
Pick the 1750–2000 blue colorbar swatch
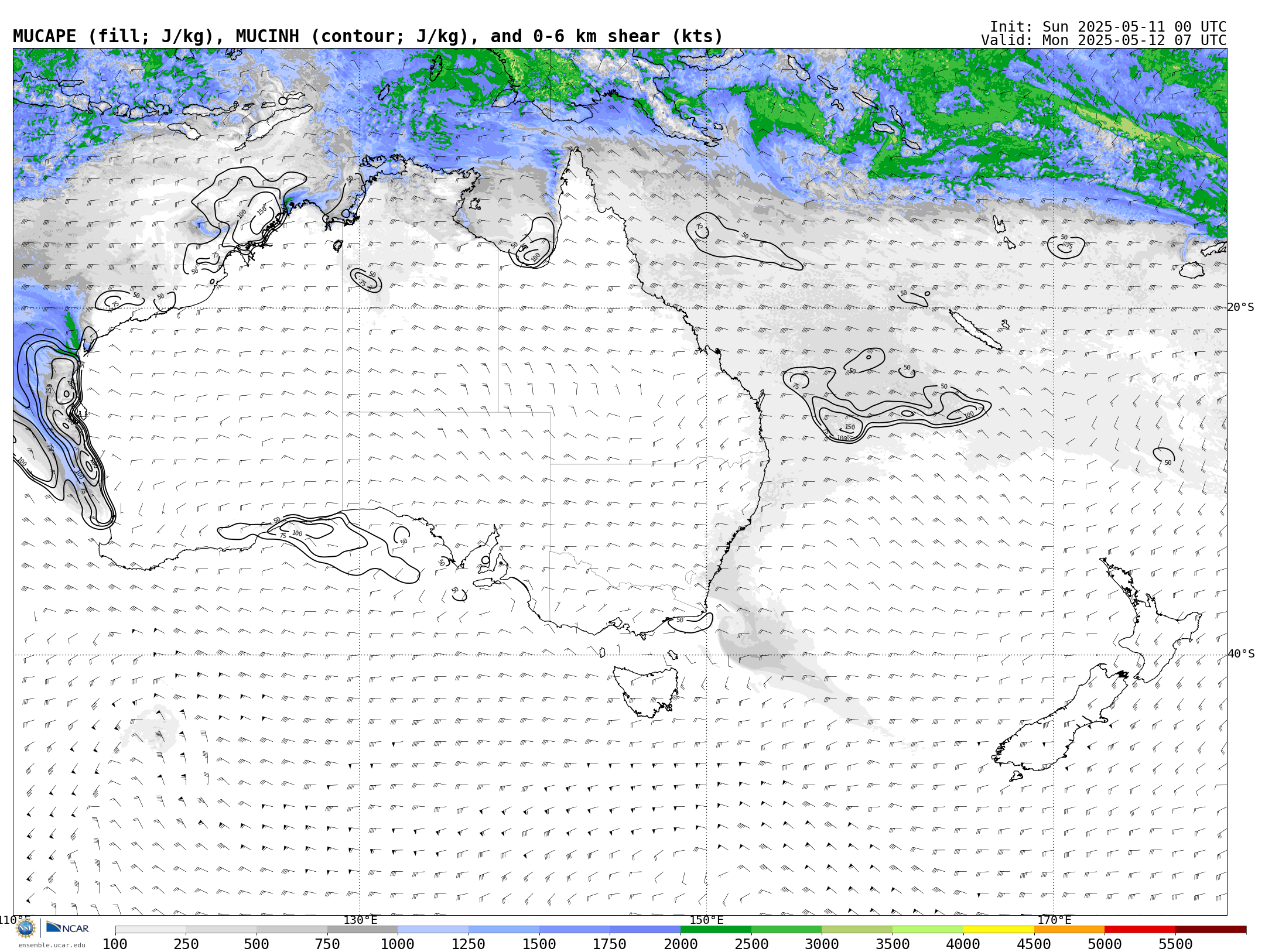645,930
